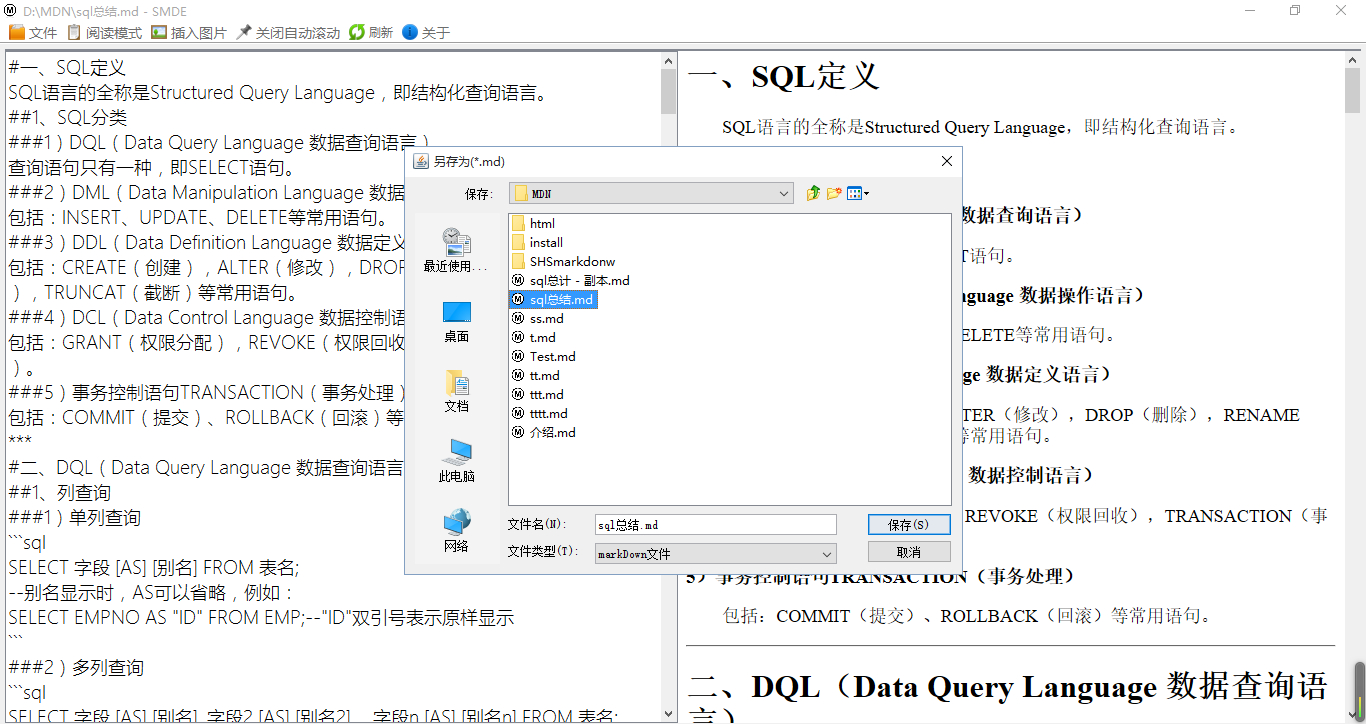This screenshot has width=1366, height=724.
Task: Click the 取消 cancel button
Action: 908,552
